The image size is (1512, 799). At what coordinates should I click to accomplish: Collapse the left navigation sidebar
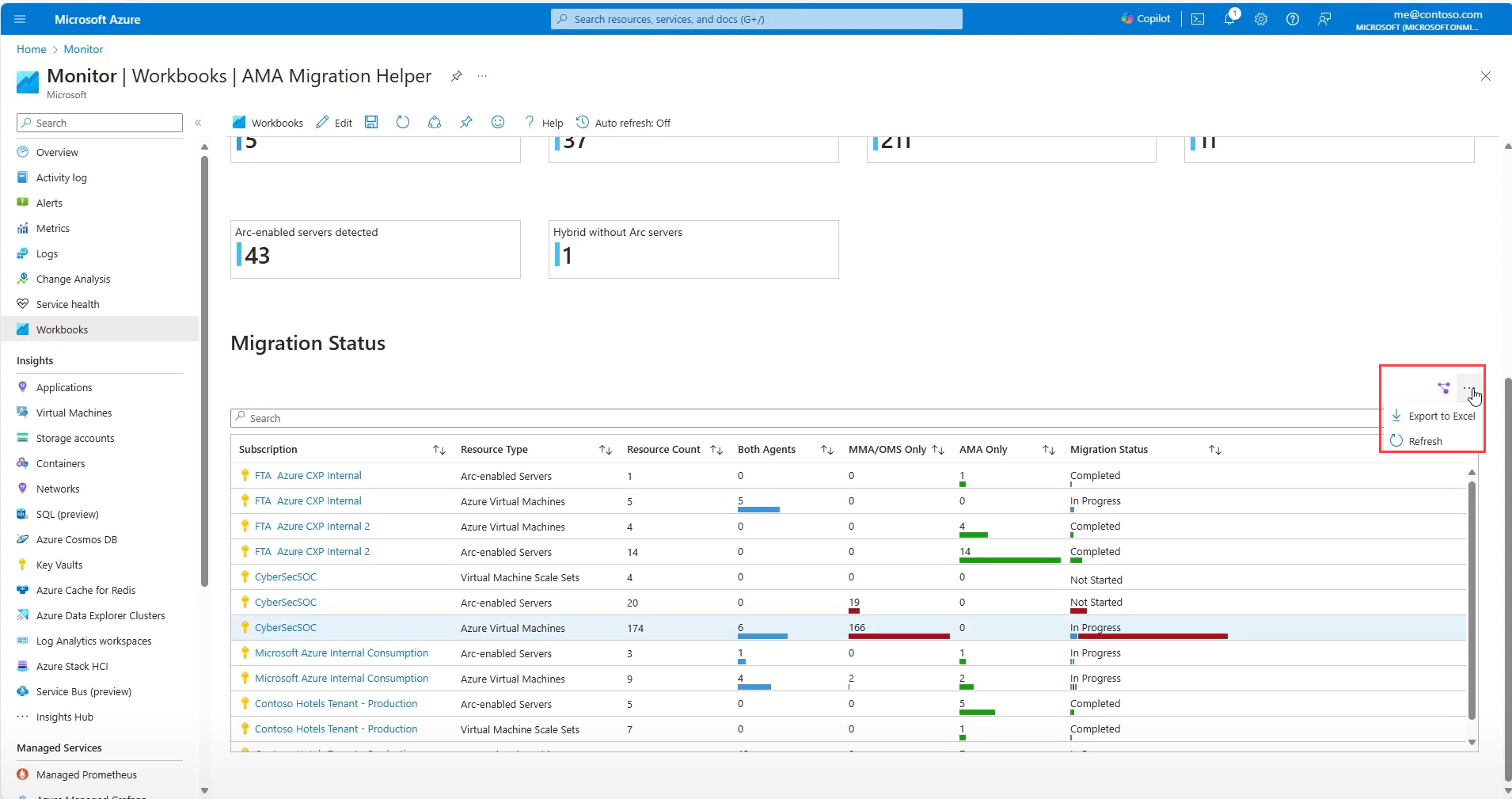click(x=198, y=123)
